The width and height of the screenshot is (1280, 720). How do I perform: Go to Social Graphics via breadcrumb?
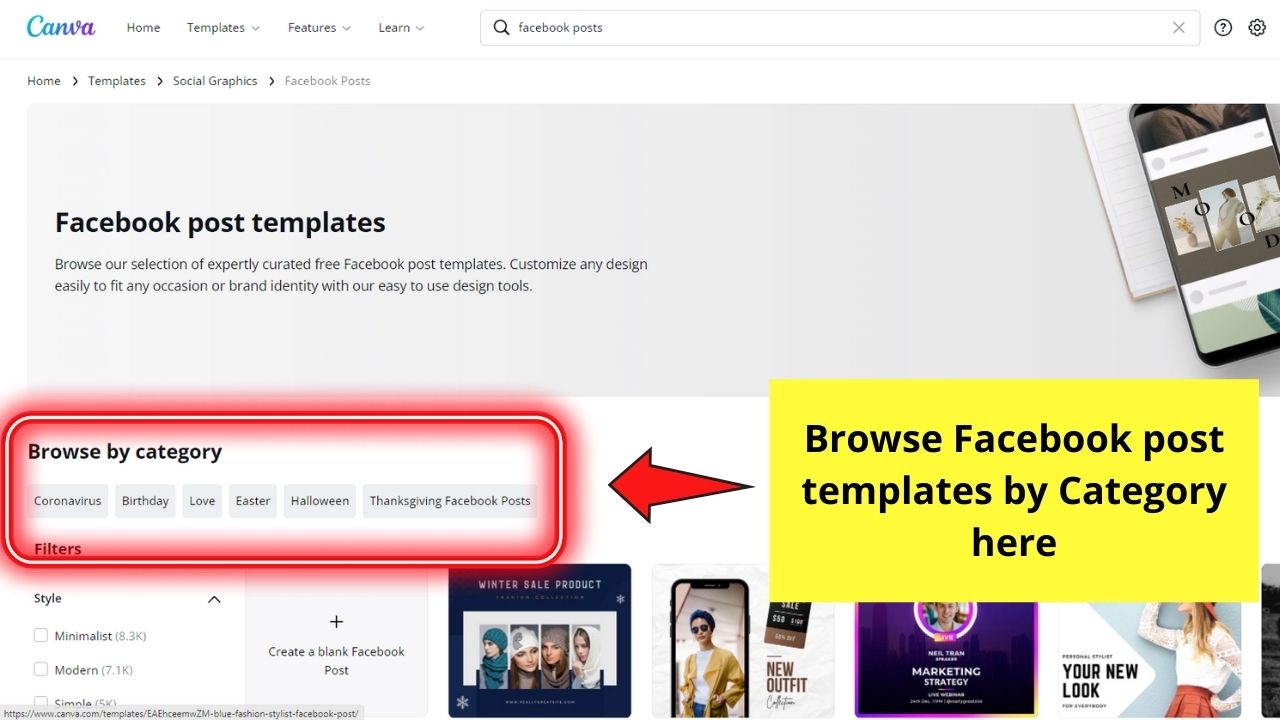pos(215,80)
